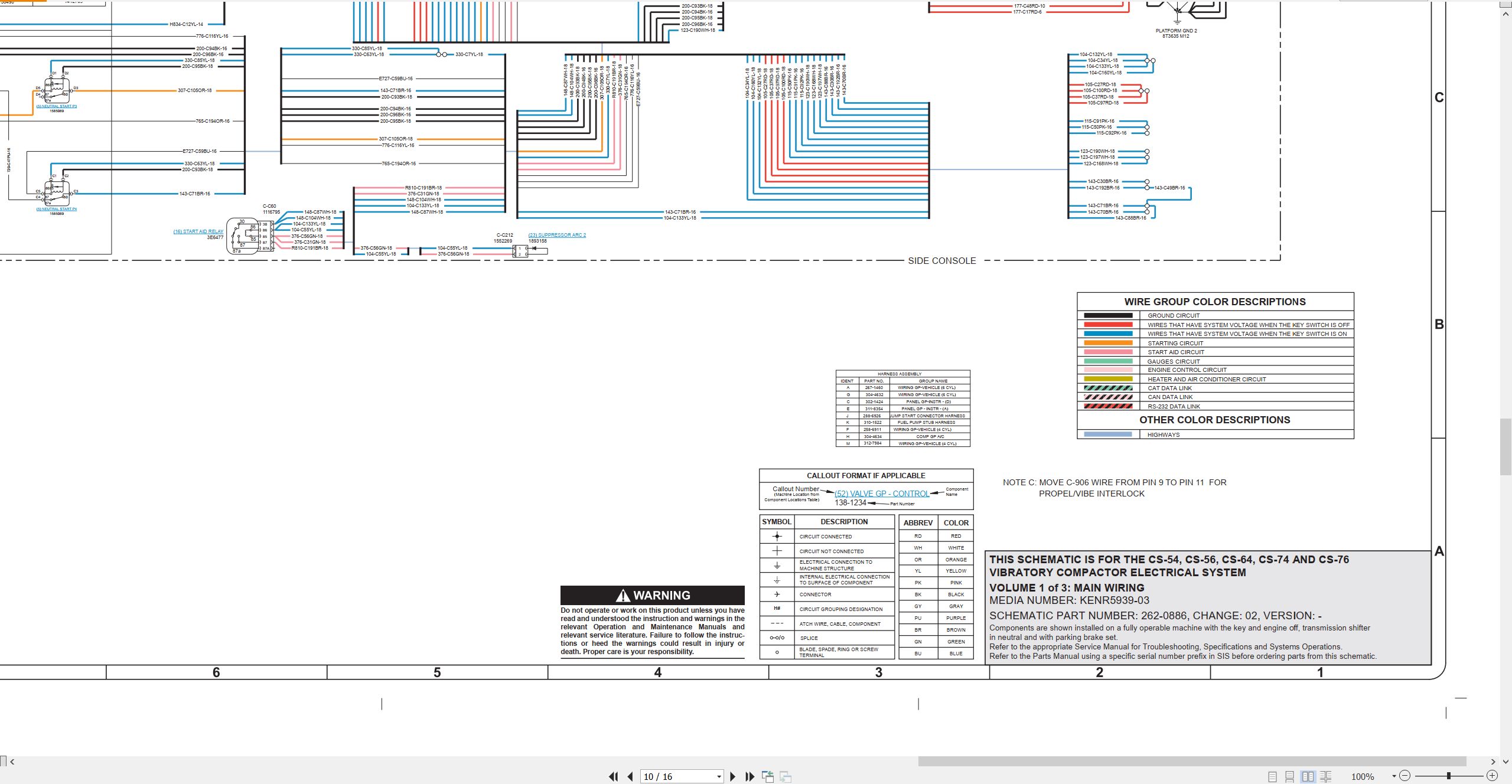
Task: Click the pink START AID CIRCUIT swatch
Action: pos(1108,352)
